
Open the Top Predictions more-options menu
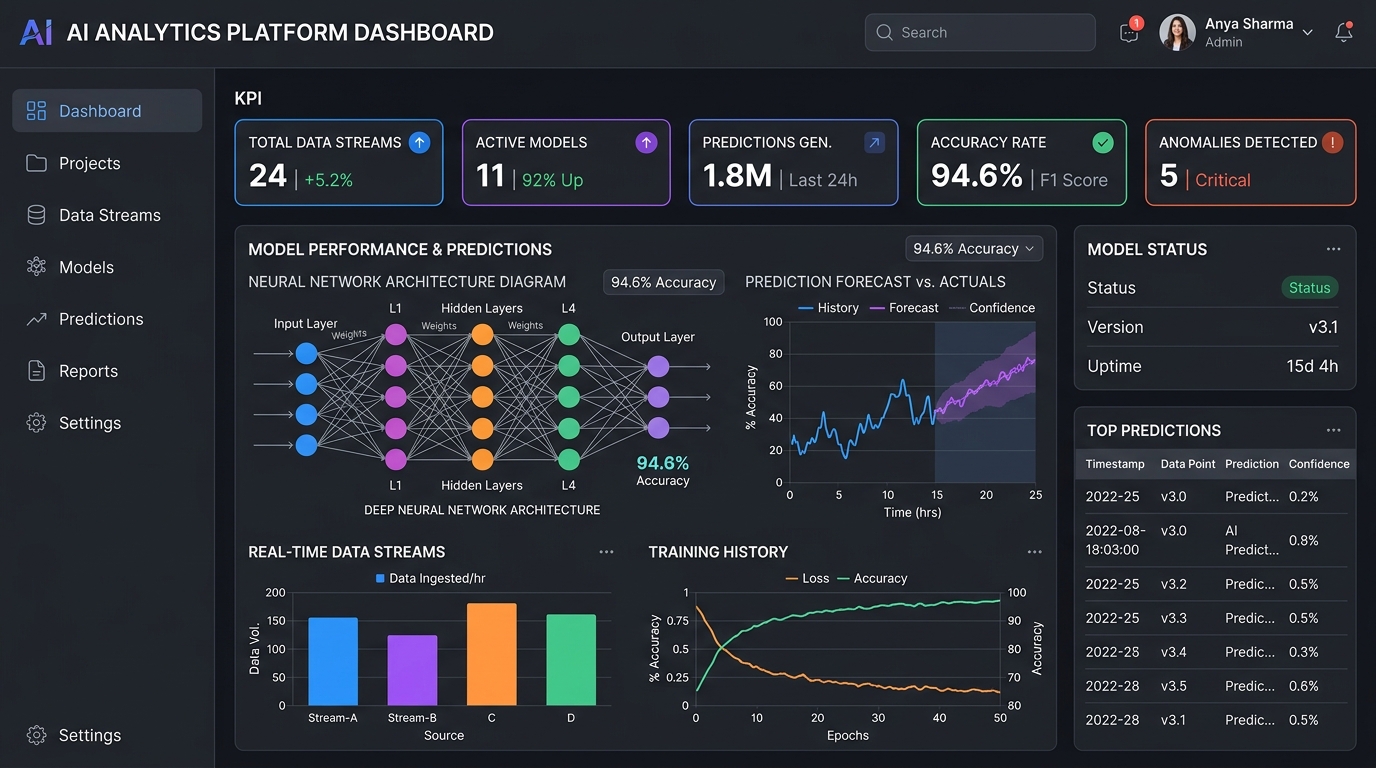pos(1333,430)
